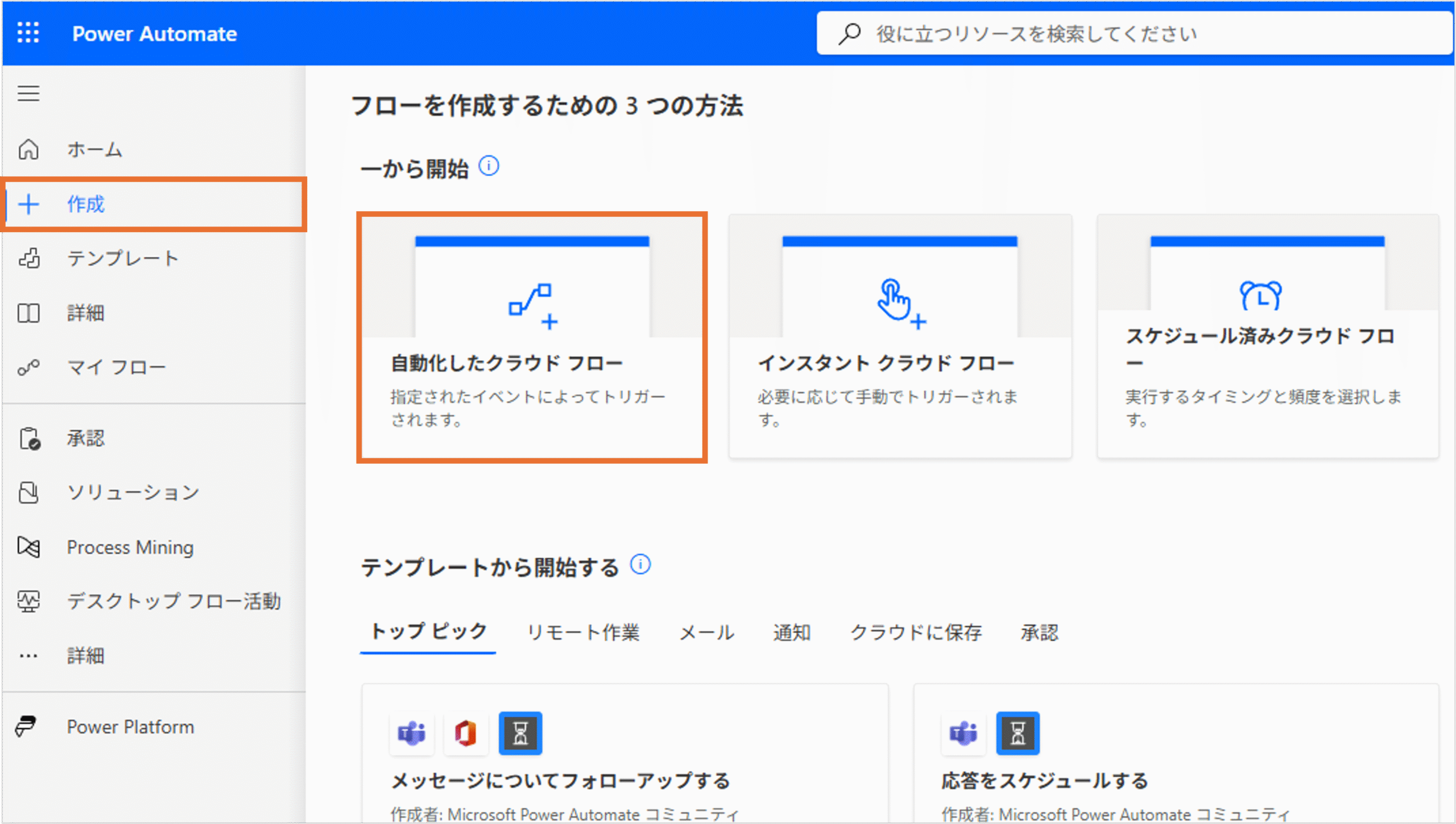Click the 承認 approvals clipboard icon
Screen dimensions: 1456x824
(29, 438)
